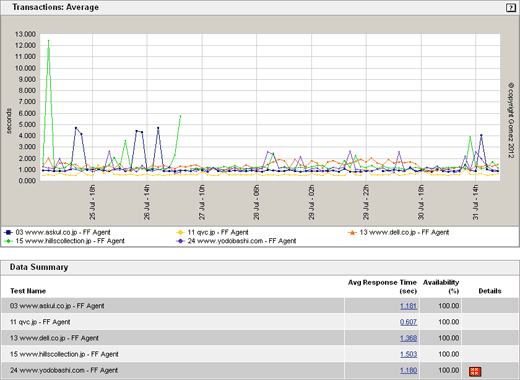Click the '31 Jul - 14h' axis label
Viewport: 520px width, 380px height.
476,202
